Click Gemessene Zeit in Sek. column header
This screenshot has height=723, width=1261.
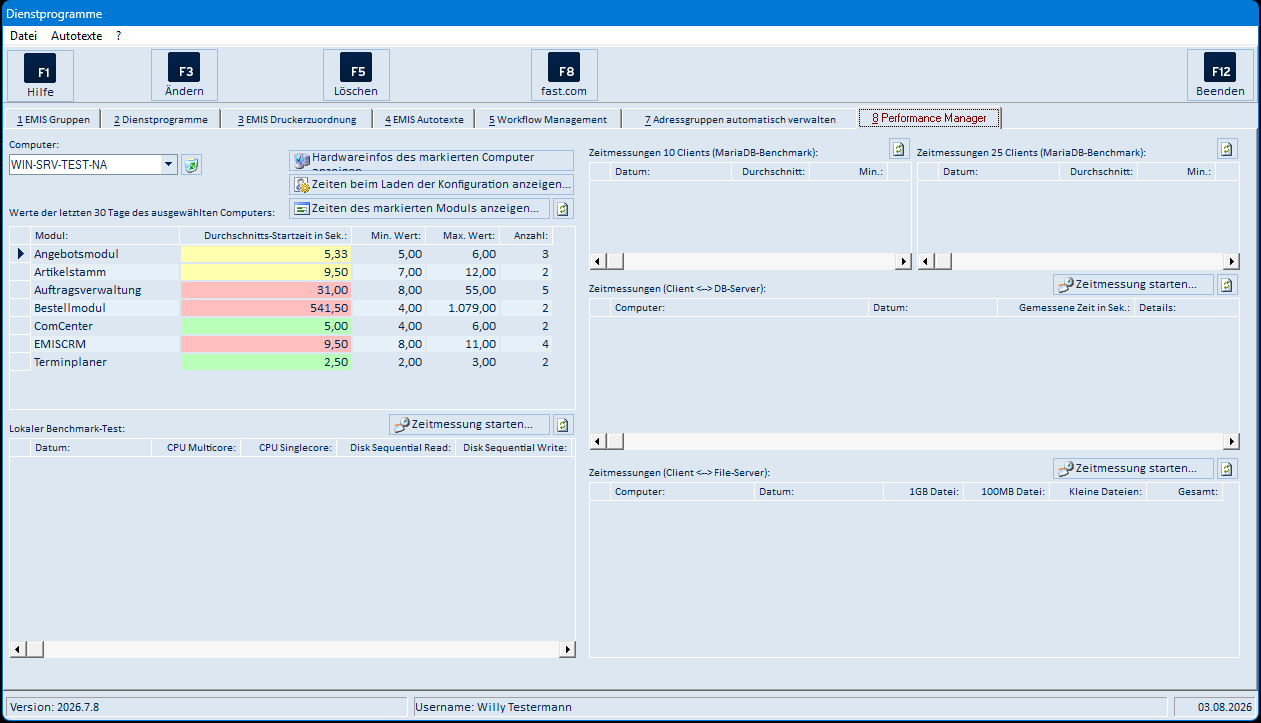(1066, 308)
